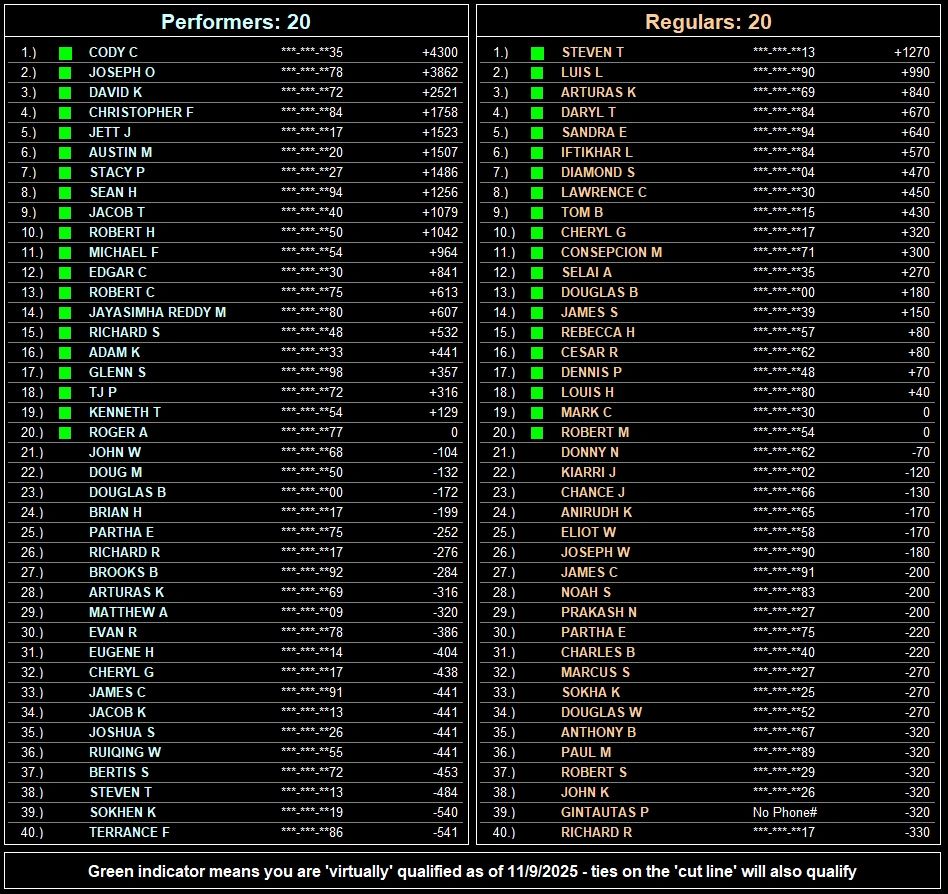This screenshot has height=894, width=948.
Task: Select Gintautas P in Regulars list
Action: click(604, 812)
